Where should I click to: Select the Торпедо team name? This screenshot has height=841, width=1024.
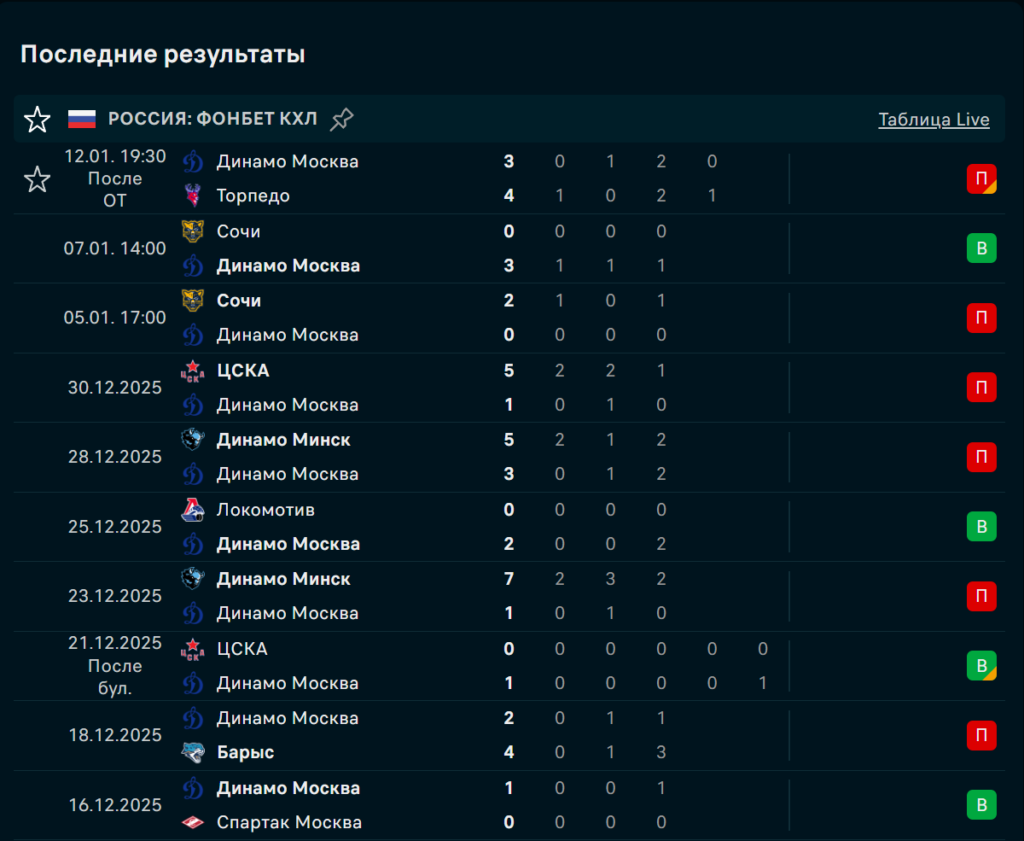[253, 196]
